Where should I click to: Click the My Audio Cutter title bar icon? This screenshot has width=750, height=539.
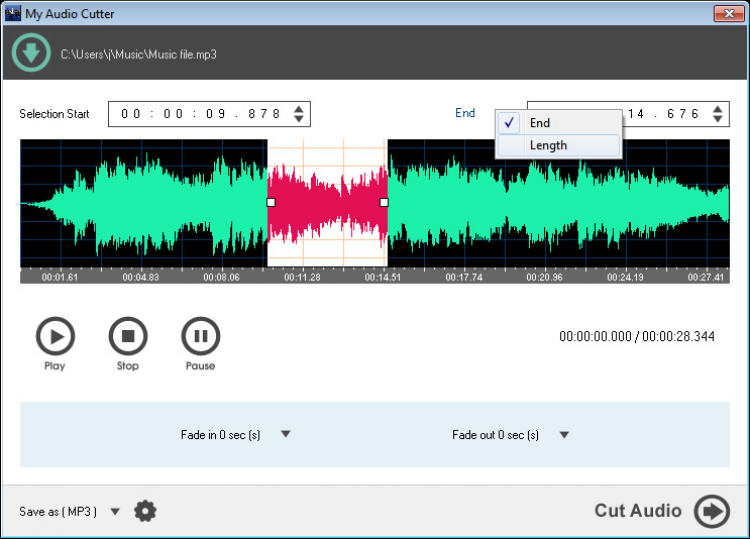[13, 13]
